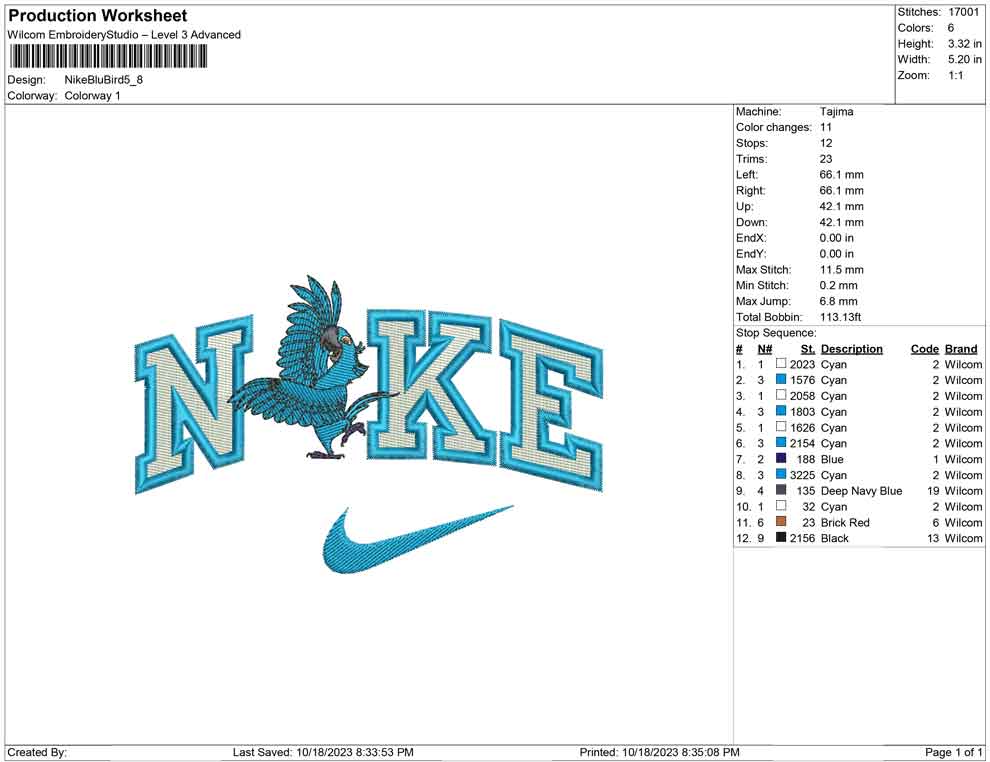Click the Deep Navy Blue swatch
This screenshot has height=762, width=990.
(x=781, y=490)
